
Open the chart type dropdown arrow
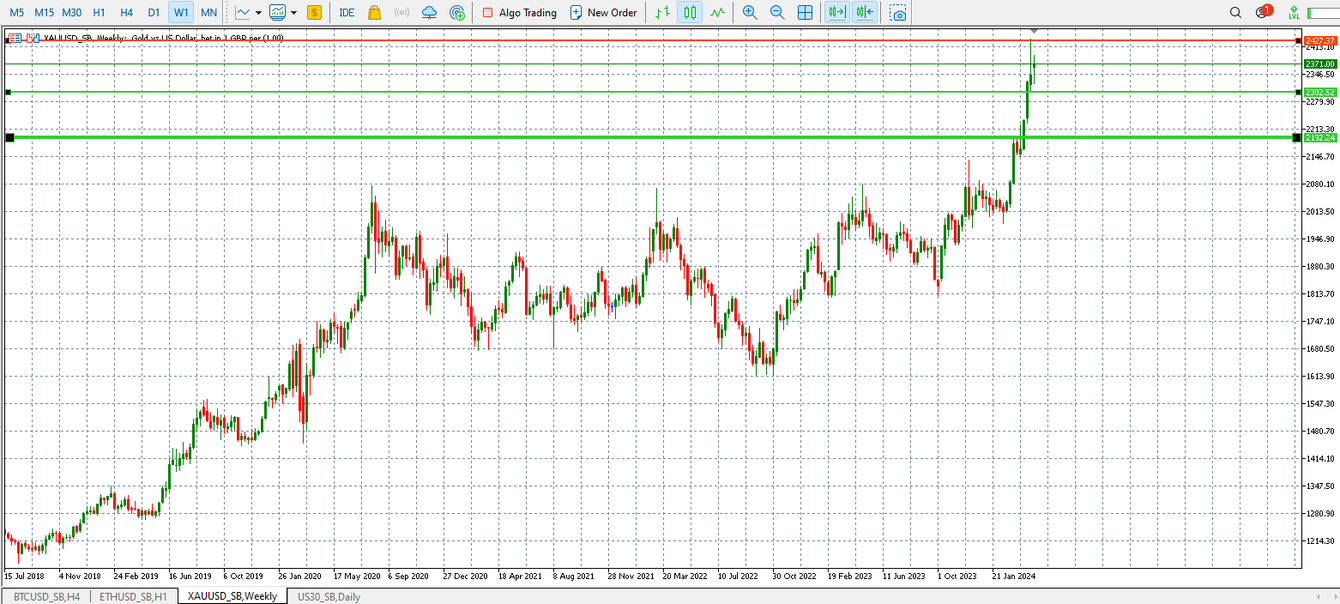[x=258, y=13]
